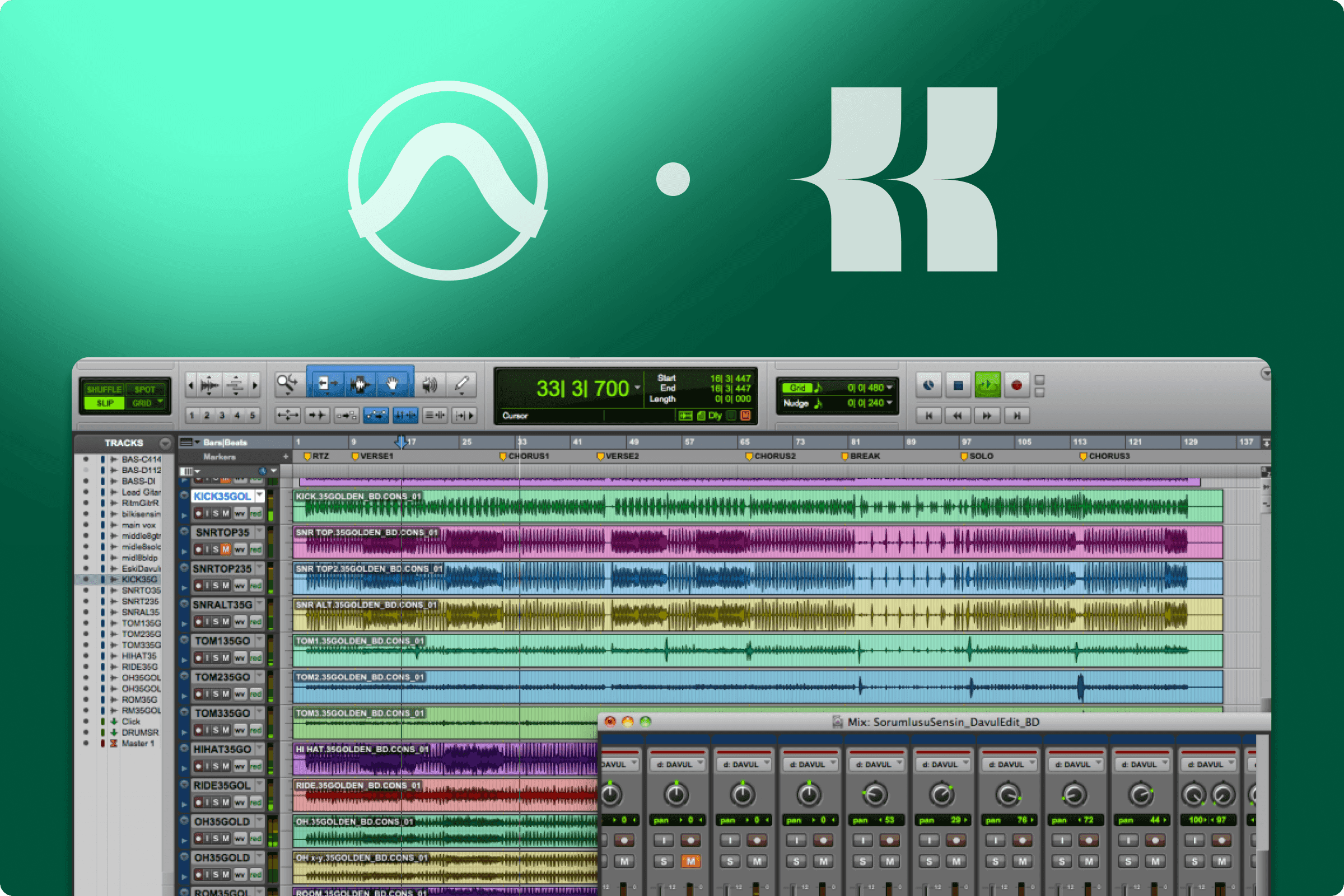This screenshot has height=896, width=1344.
Task: Click the pan knob above pan 44
Action: 1141,795
